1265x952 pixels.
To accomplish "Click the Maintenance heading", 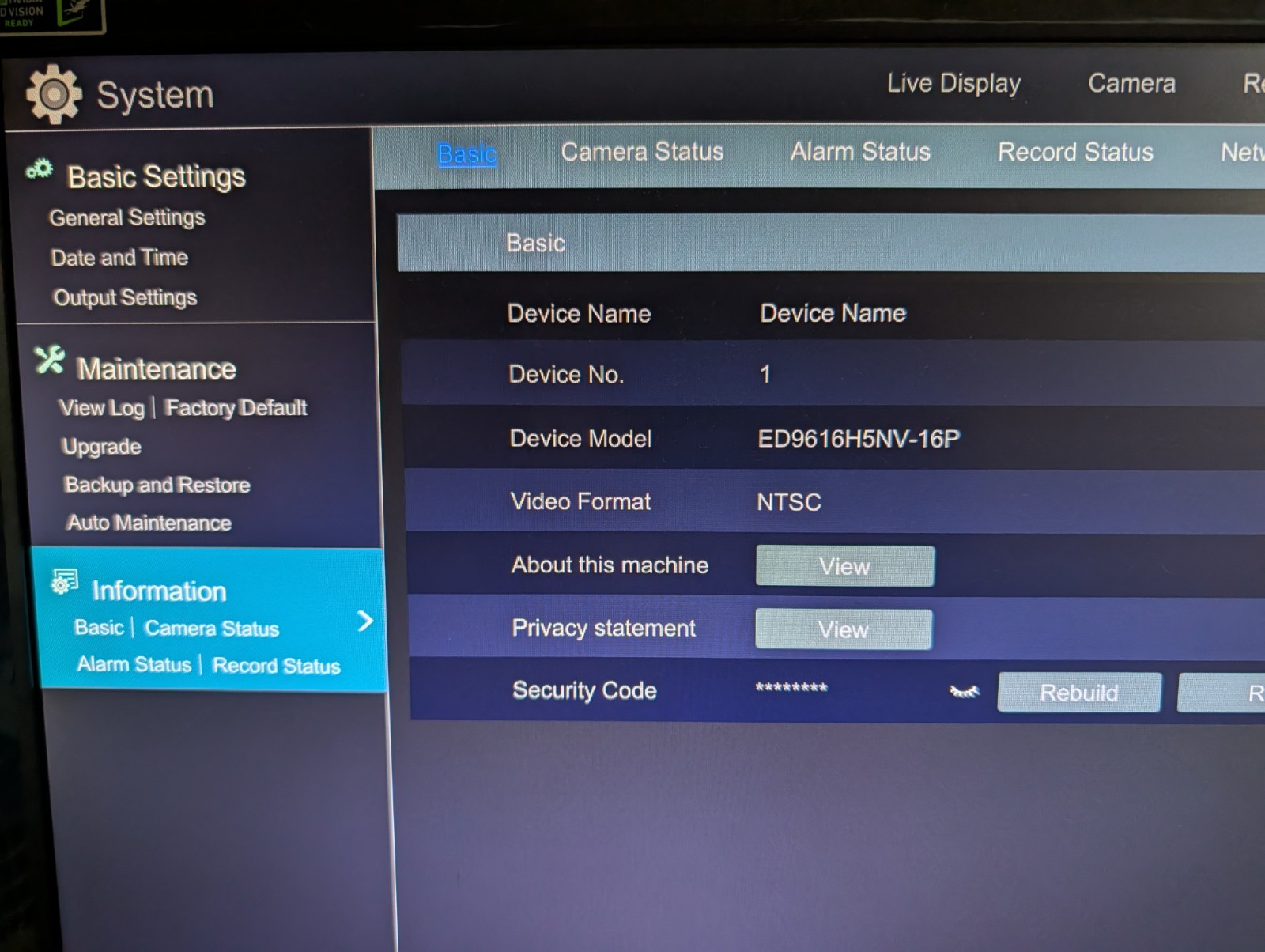I will tap(157, 369).
